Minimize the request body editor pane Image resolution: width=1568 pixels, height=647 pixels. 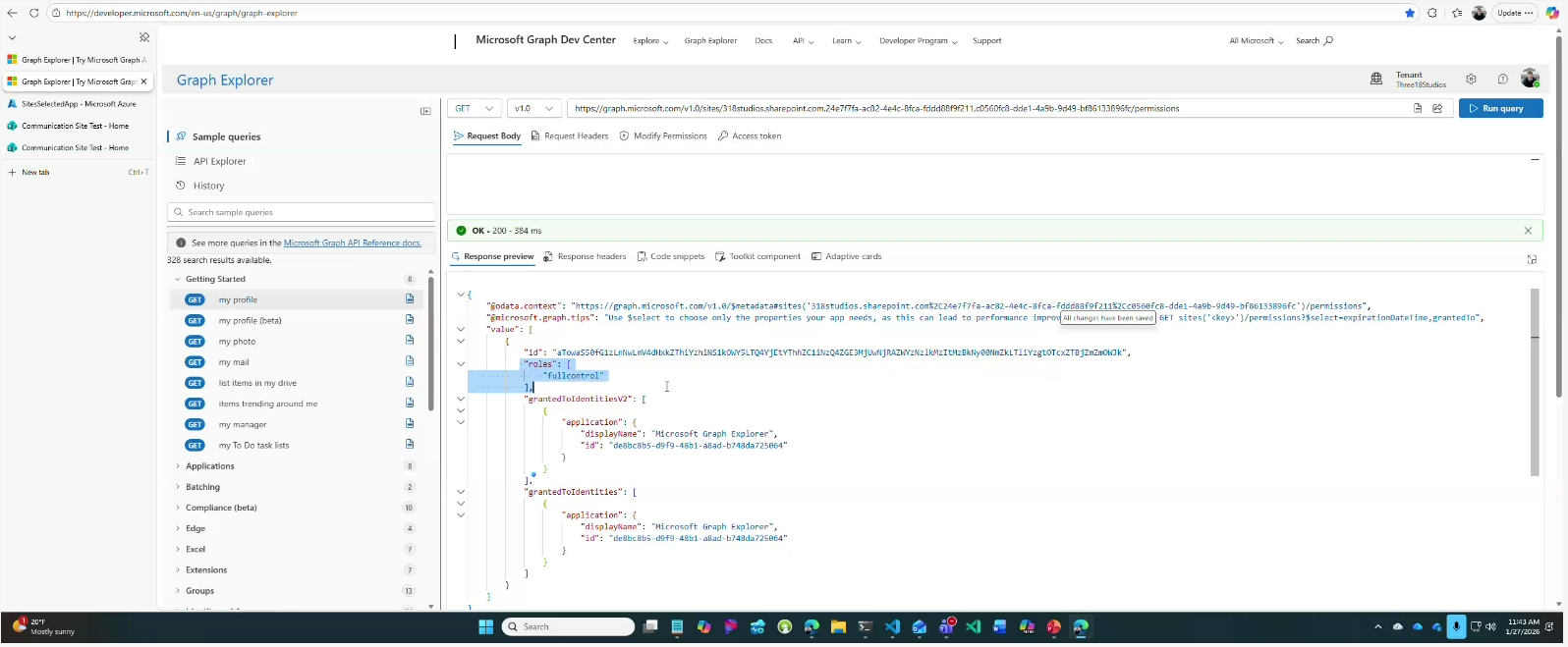[1535, 159]
